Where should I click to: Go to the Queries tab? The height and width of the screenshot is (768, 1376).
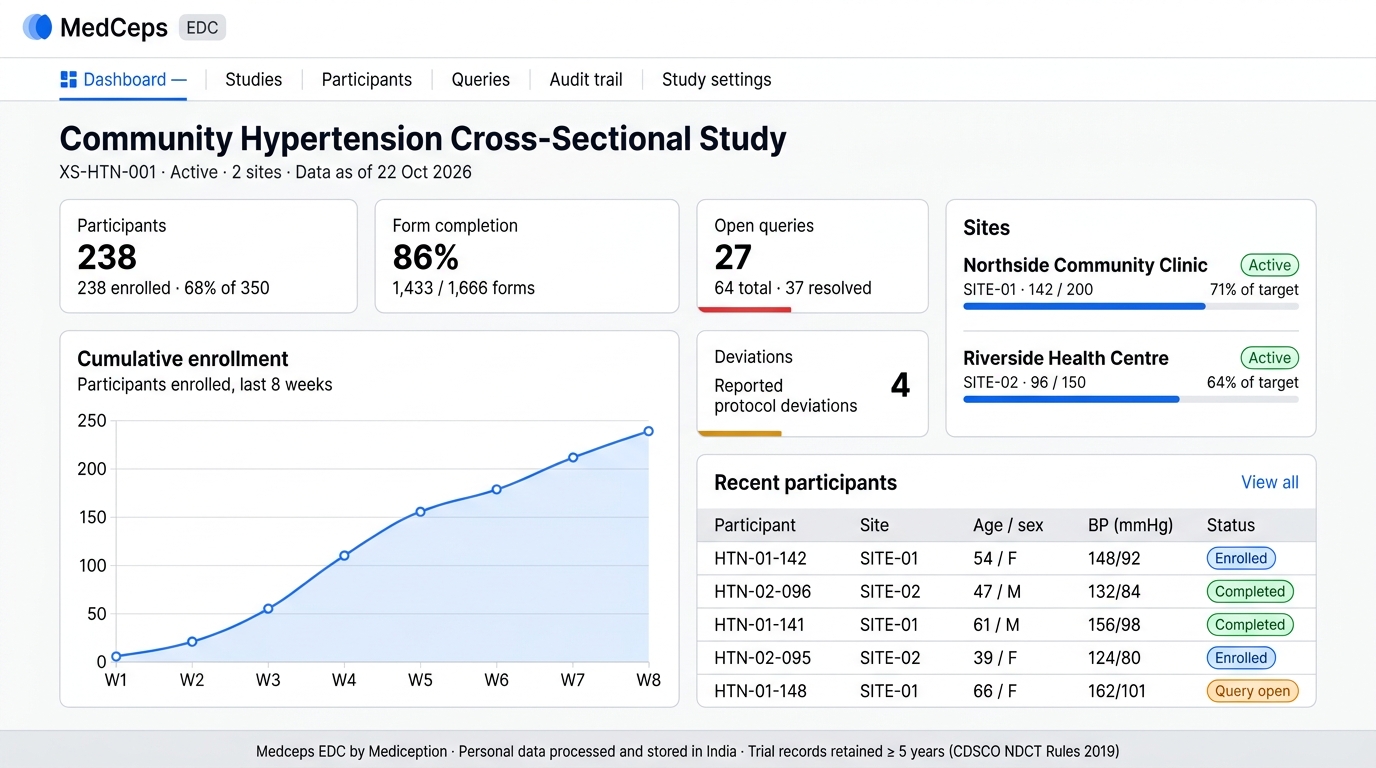(480, 79)
